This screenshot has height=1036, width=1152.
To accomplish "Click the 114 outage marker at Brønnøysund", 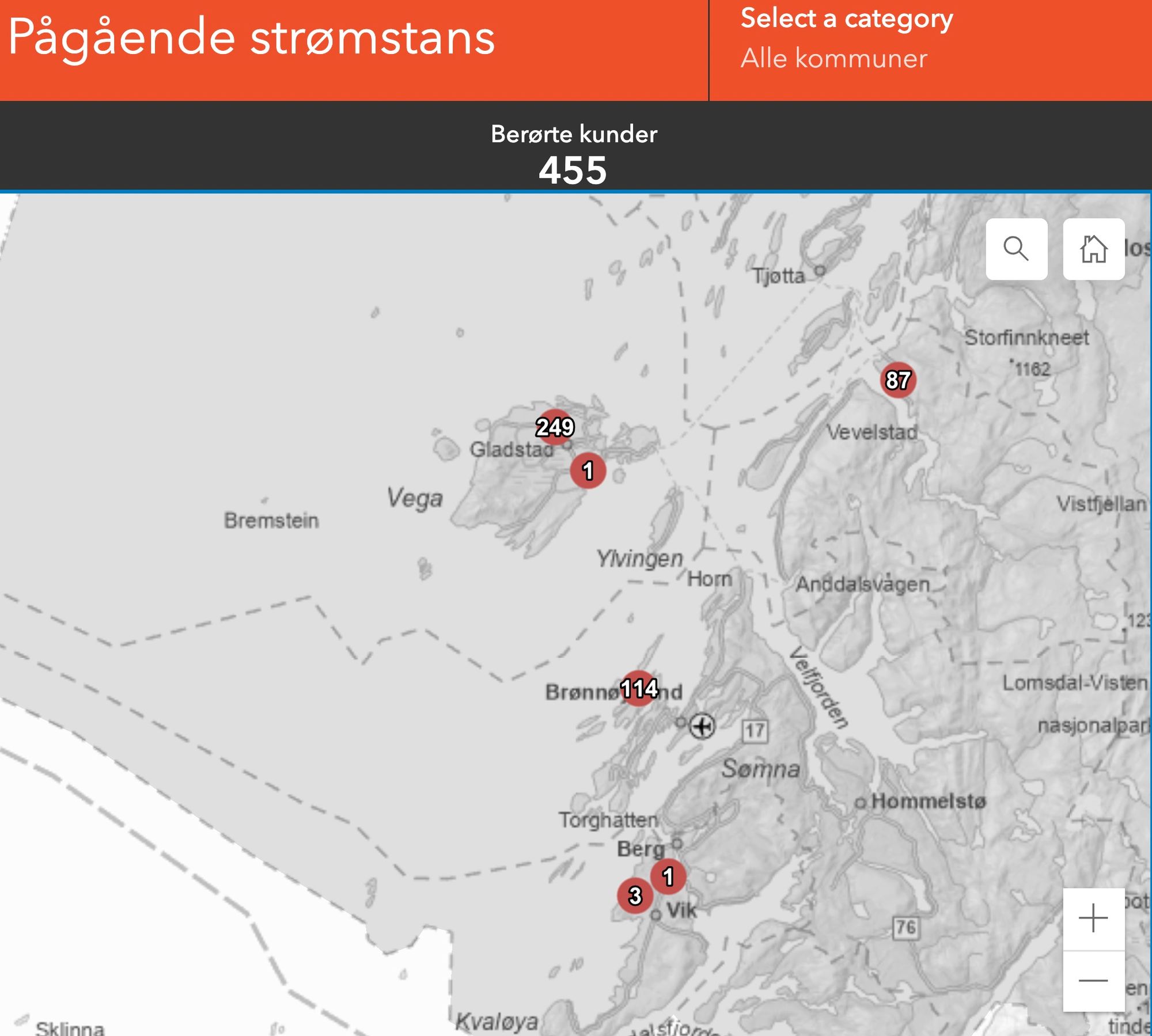I will pos(639,688).
